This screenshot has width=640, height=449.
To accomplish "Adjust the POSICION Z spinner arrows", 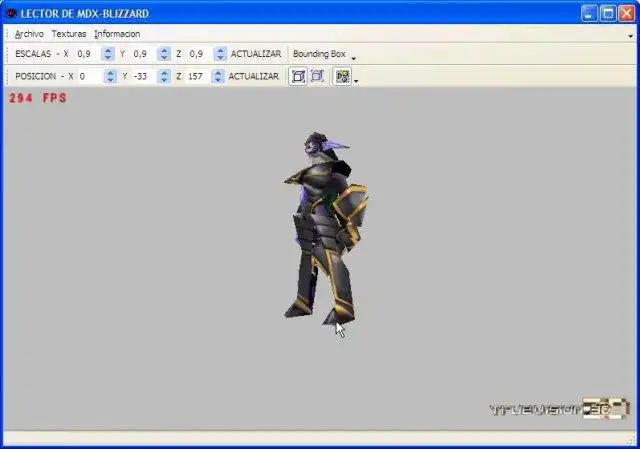I will [x=218, y=76].
